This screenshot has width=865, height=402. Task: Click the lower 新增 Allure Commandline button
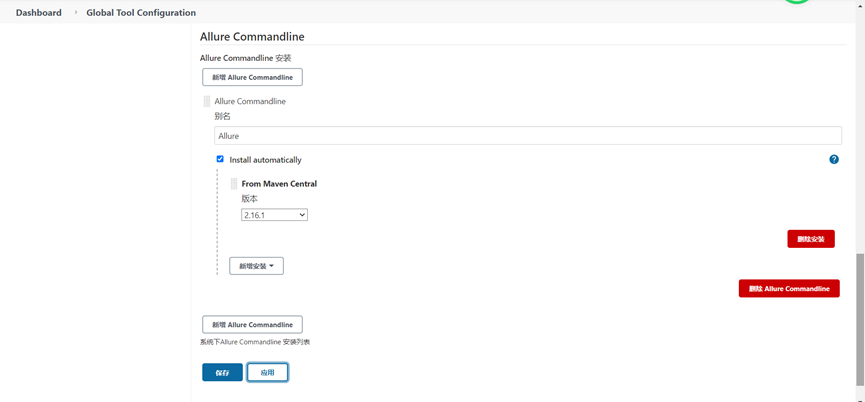pyautogui.click(x=252, y=325)
